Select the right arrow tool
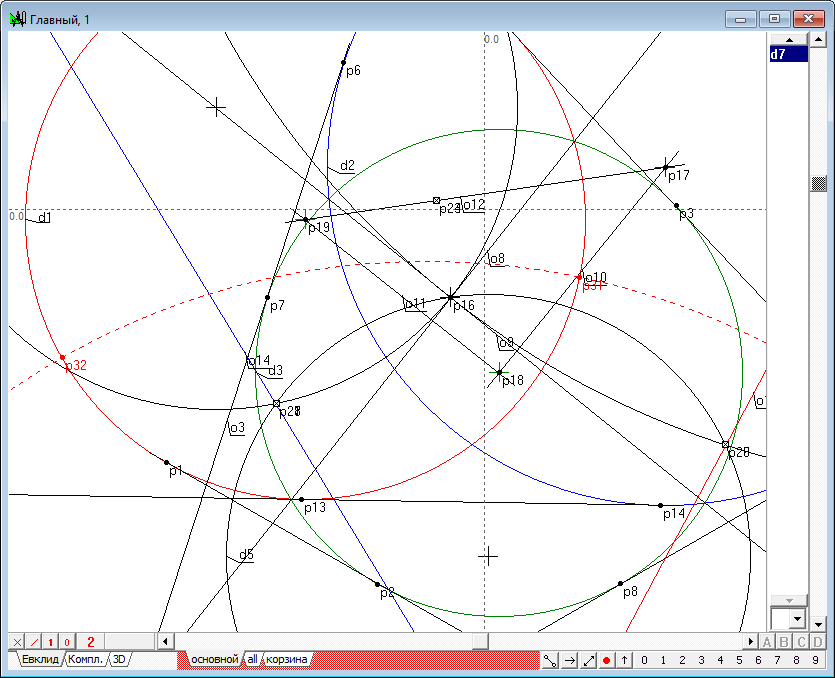Image resolution: width=835 pixels, height=678 pixels. pyautogui.click(x=569, y=660)
